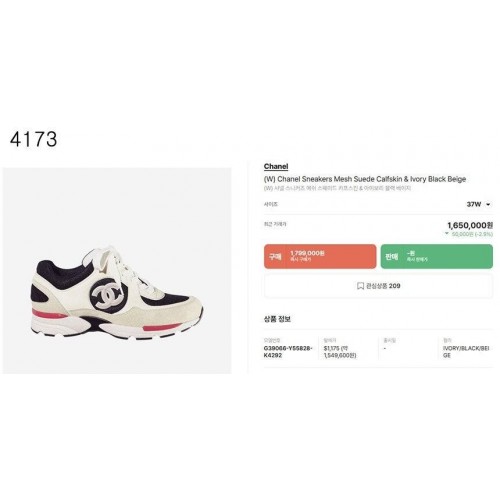Click the model number G39066-Y55828-K4292
This screenshot has height=500, width=500.
click(x=288, y=352)
